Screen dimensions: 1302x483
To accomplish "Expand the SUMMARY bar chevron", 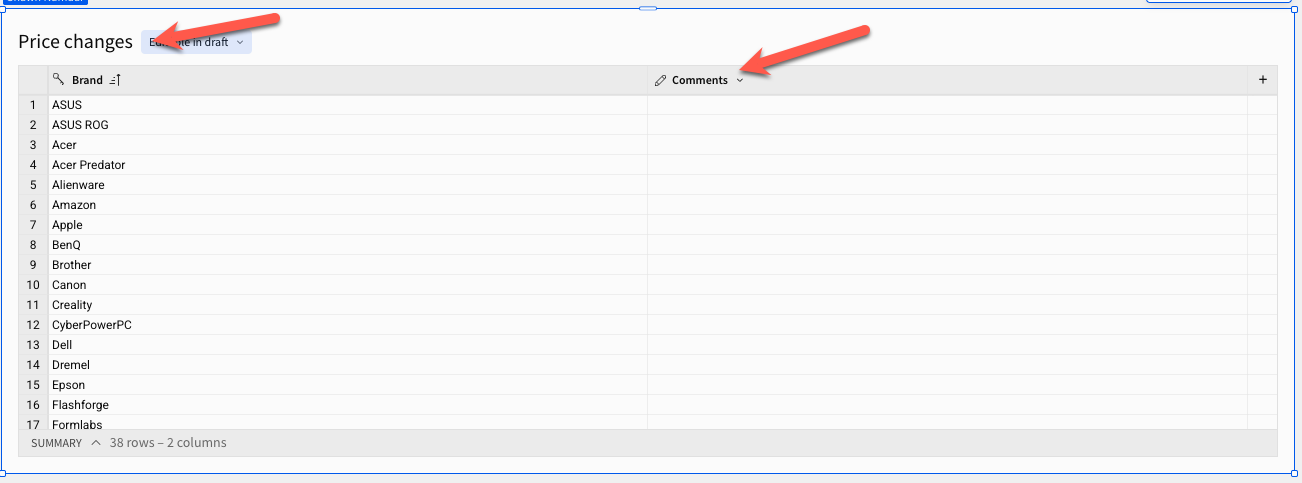I will tap(96, 442).
